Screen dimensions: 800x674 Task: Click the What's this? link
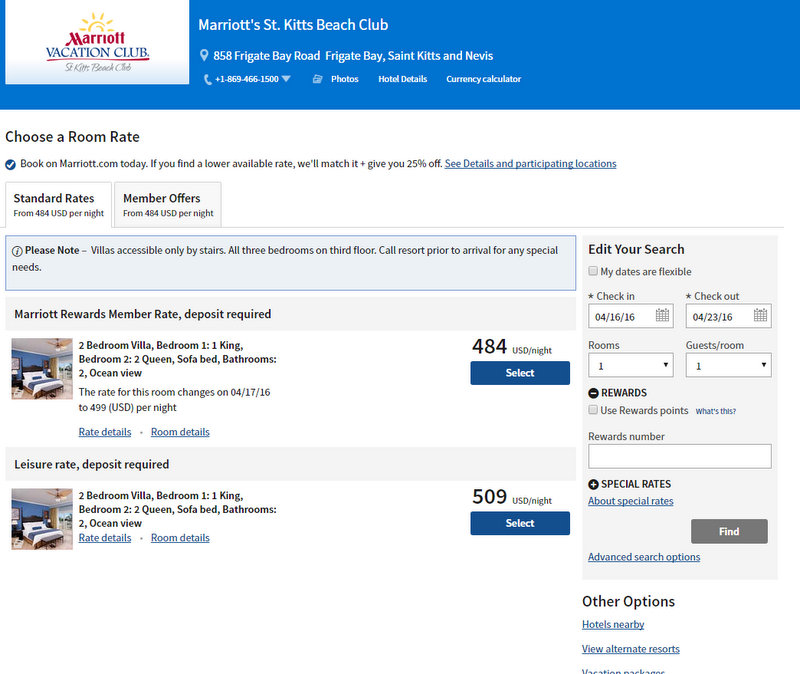[716, 411]
